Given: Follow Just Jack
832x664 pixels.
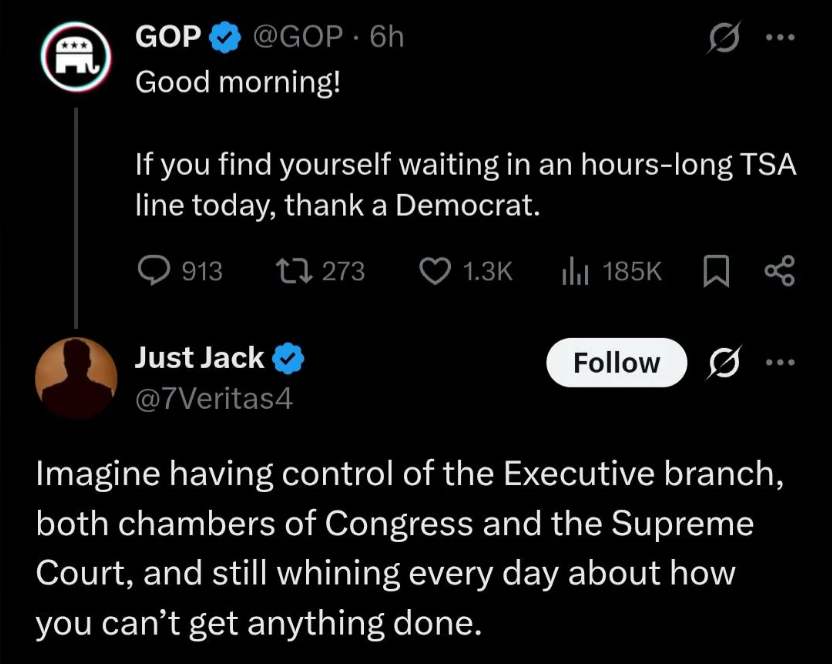Looking at the screenshot, I should click(x=616, y=363).
